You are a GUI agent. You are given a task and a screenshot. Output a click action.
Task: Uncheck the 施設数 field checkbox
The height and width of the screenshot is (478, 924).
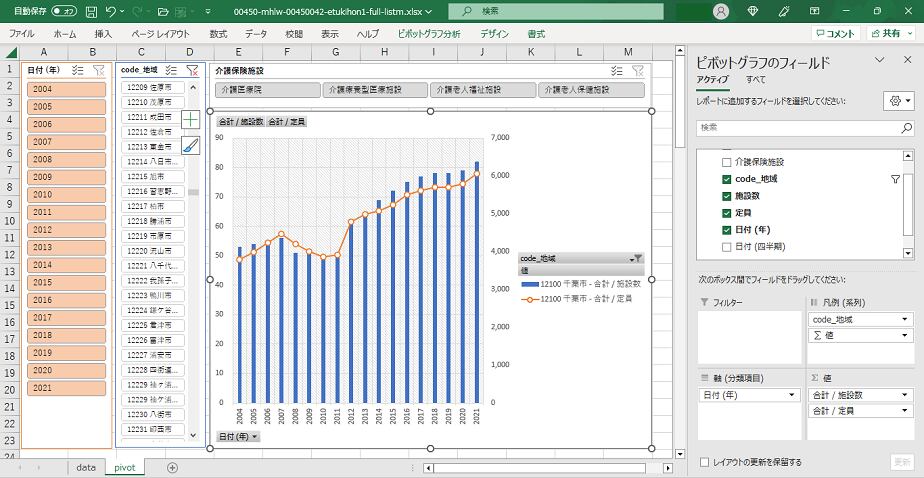click(x=726, y=196)
